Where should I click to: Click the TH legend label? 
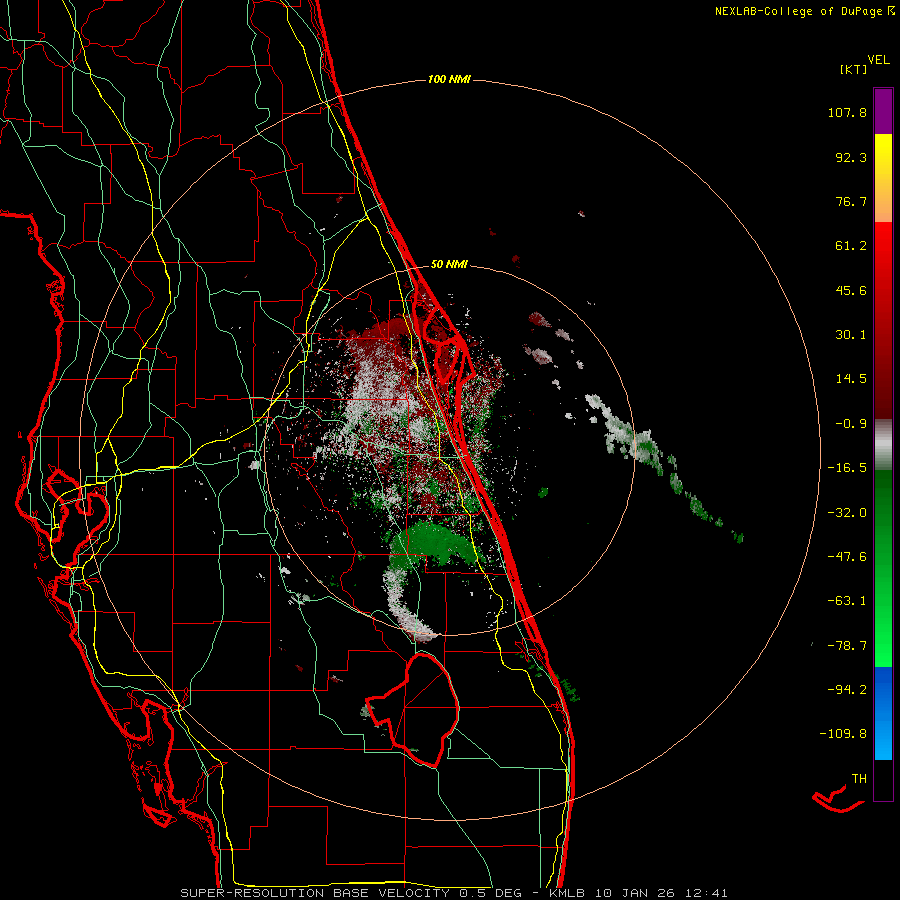pyautogui.click(x=859, y=779)
